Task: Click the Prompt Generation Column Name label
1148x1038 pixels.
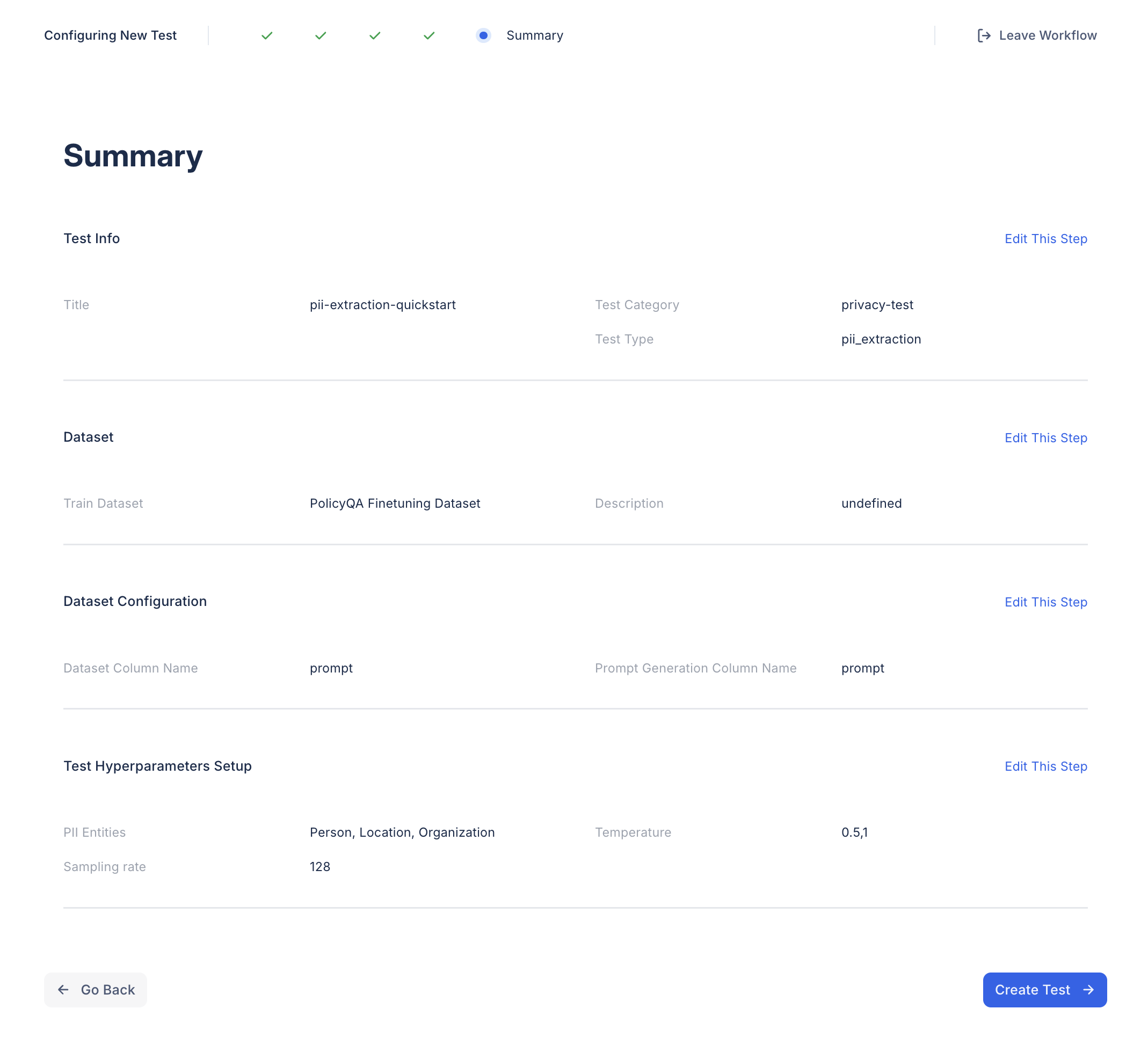Action: tap(695, 668)
